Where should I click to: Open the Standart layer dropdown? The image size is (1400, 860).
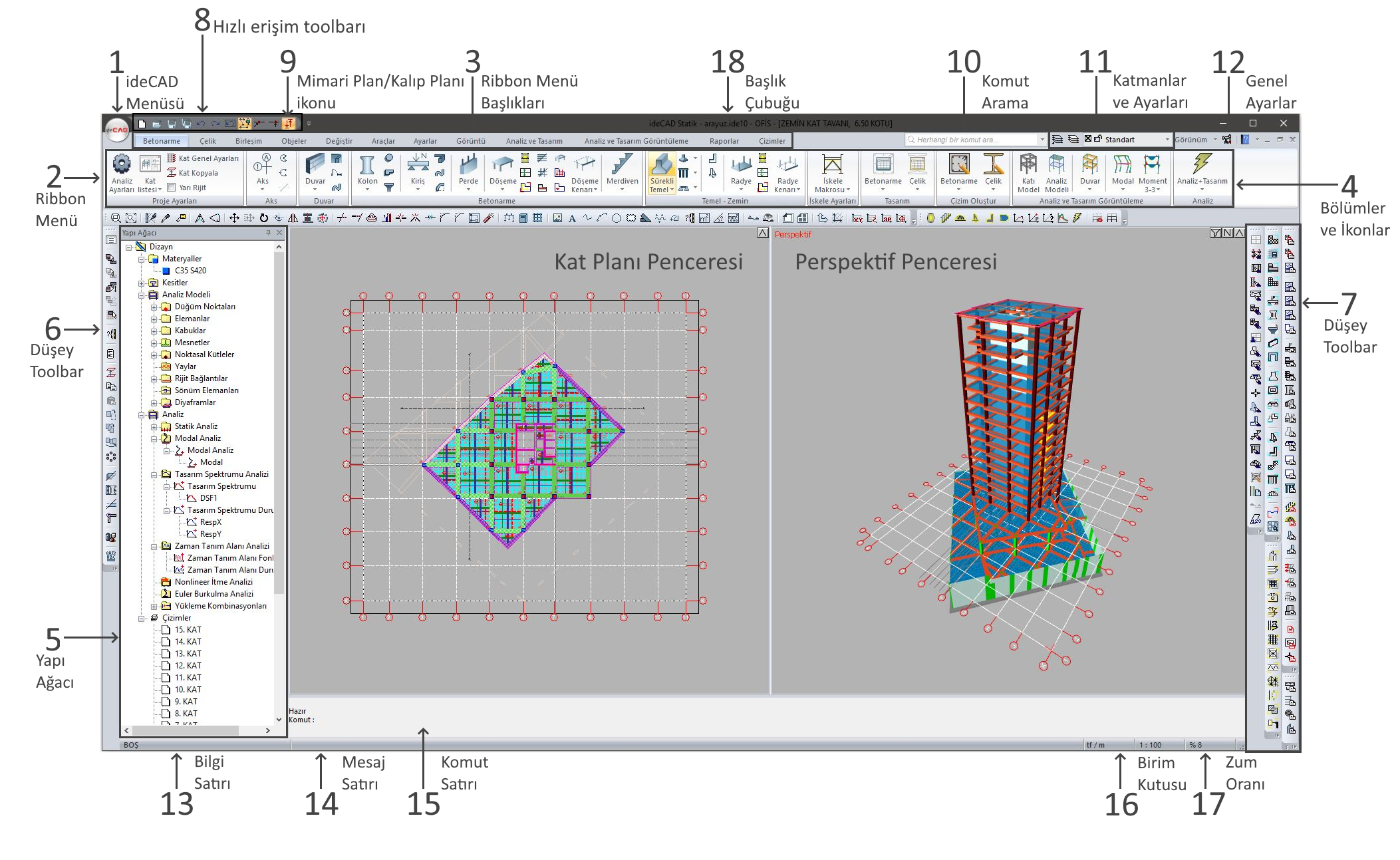[1167, 140]
